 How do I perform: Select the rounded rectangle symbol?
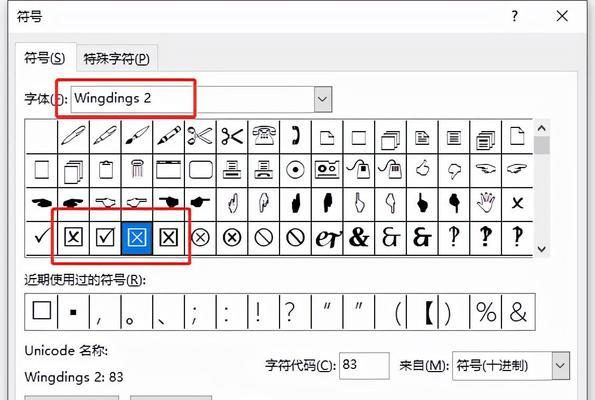point(200,170)
